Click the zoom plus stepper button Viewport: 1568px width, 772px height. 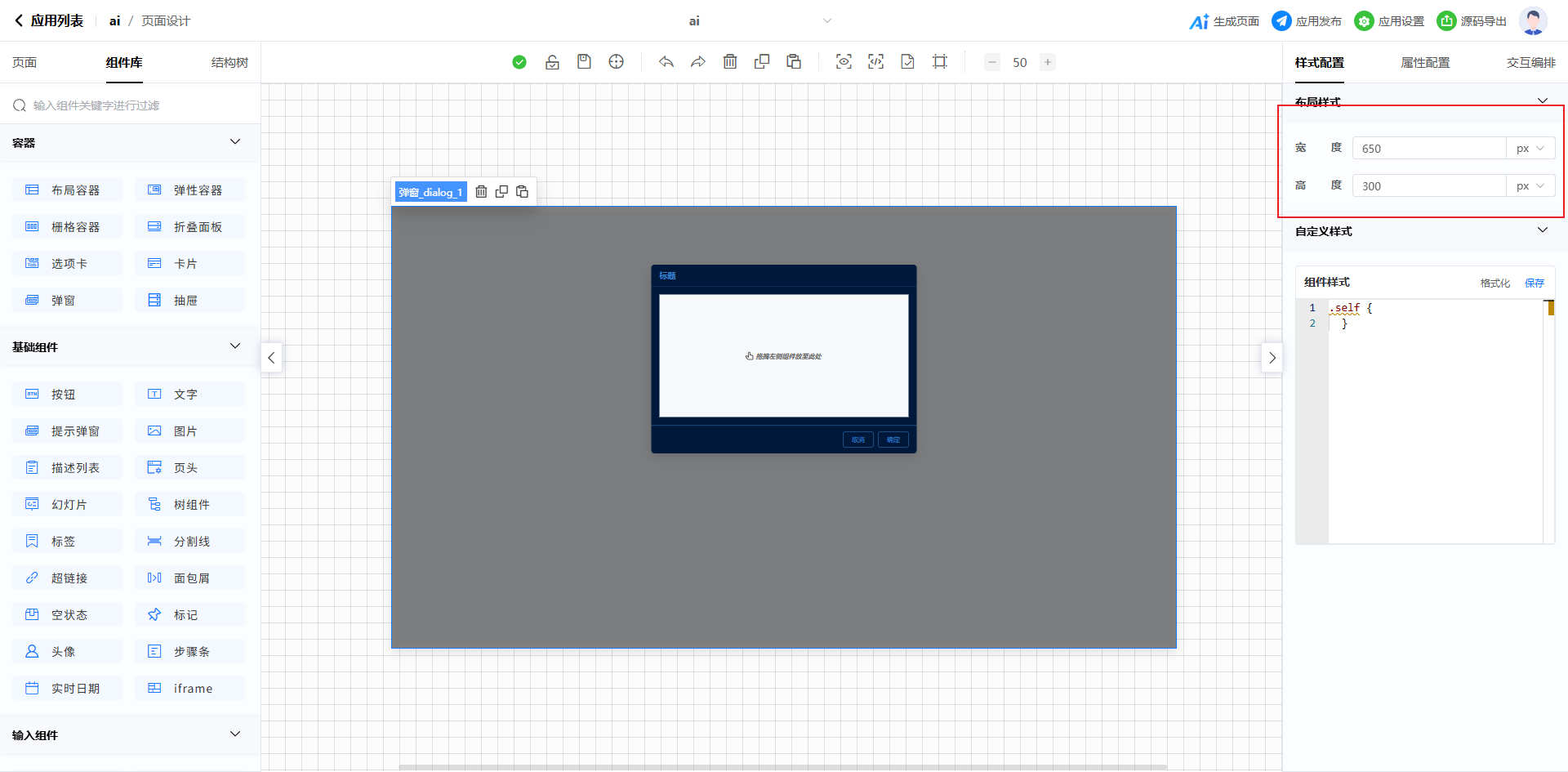tap(1048, 62)
